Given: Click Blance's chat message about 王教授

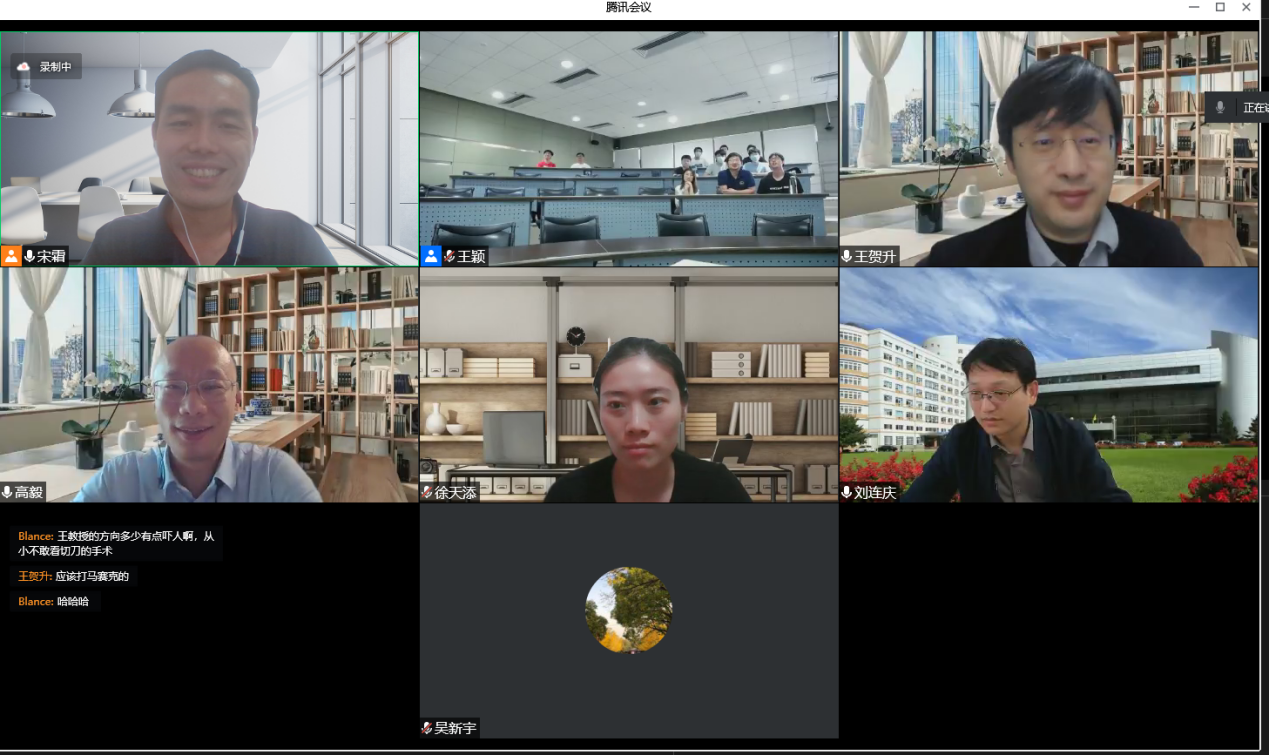Looking at the screenshot, I should point(116,543).
